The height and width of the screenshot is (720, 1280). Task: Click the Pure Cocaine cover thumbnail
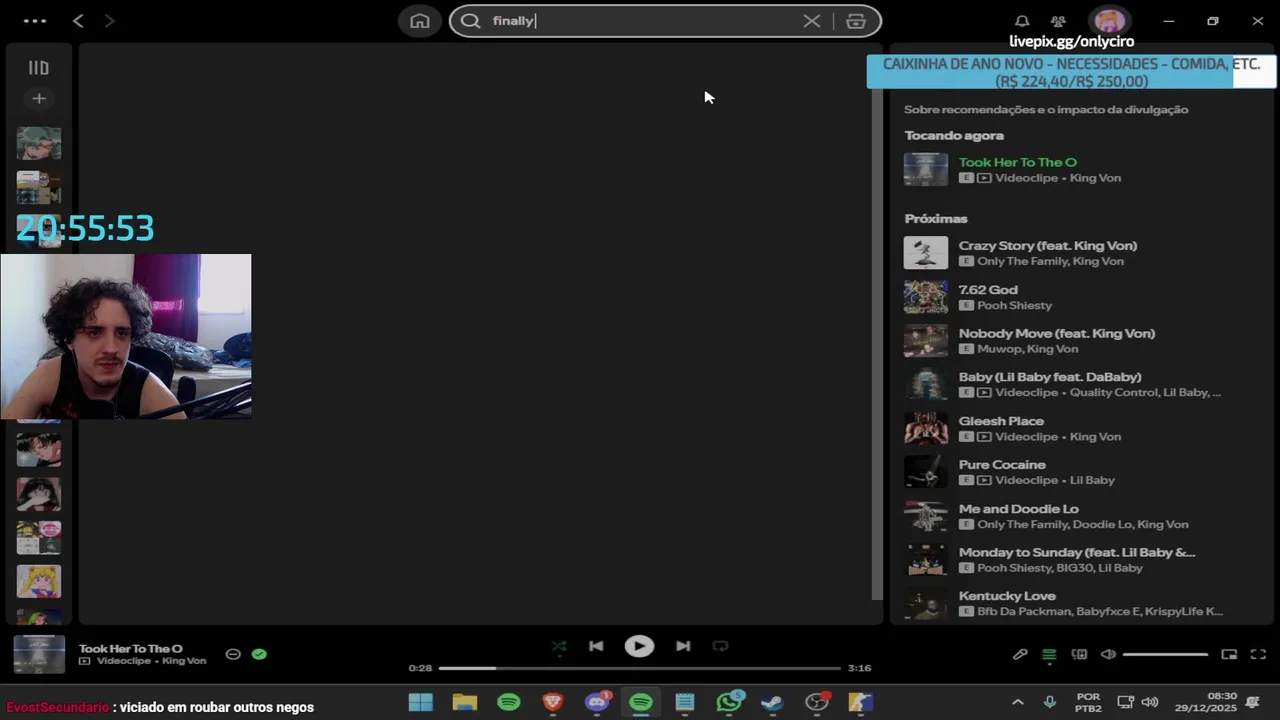pos(926,472)
